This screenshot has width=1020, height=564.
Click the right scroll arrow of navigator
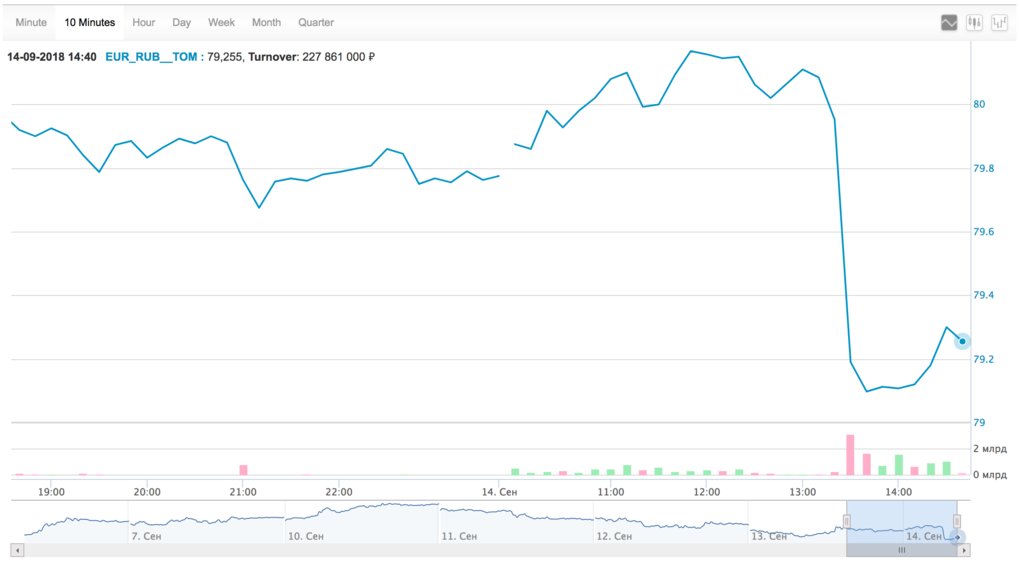pyautogui.click(x=964, y=550)
